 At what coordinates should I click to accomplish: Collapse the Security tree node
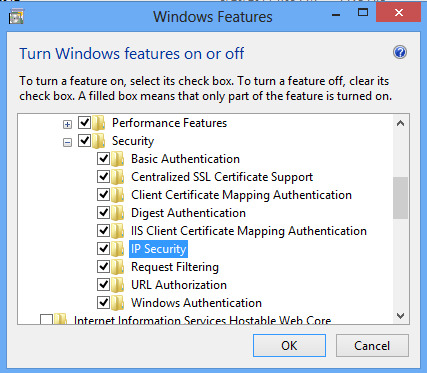click(67, 143)
